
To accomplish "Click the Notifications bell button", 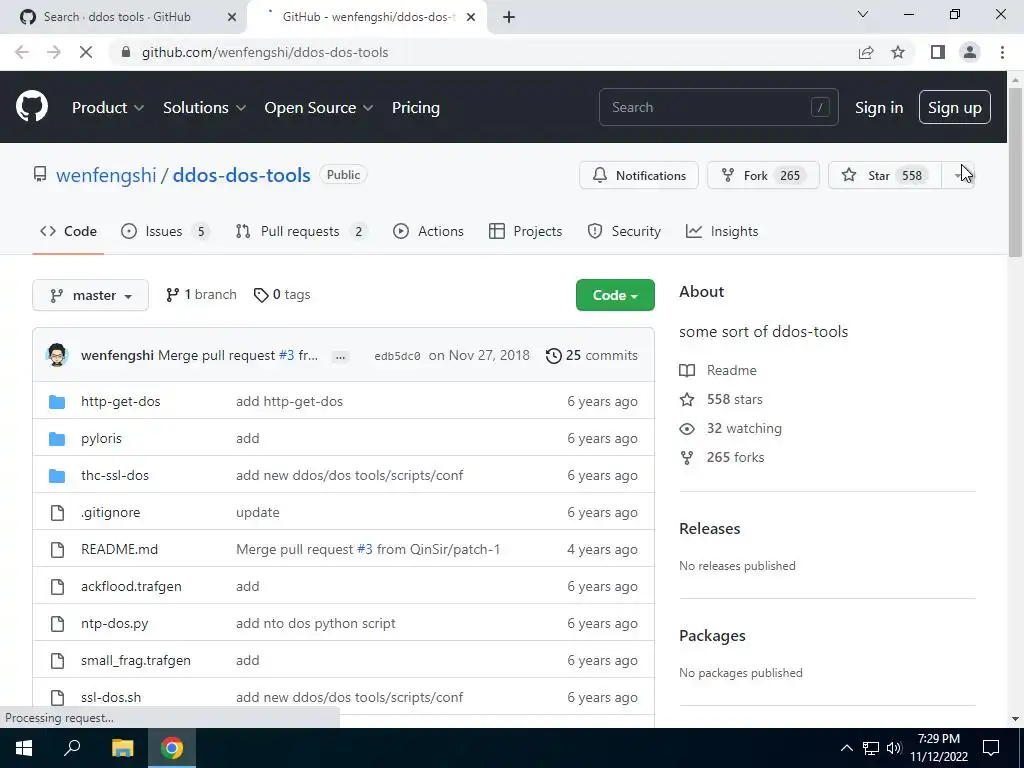I will [639, 175].
